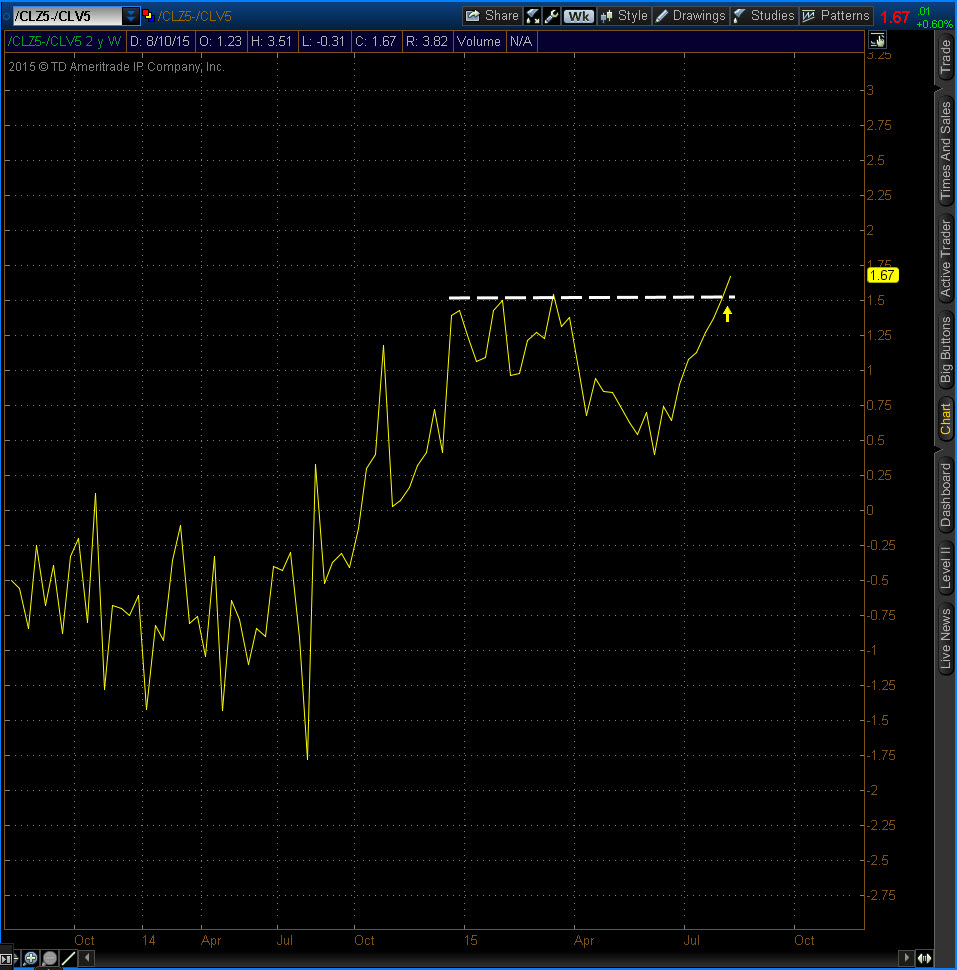
Task: Click the Drawings menu button
Action: 700,15
